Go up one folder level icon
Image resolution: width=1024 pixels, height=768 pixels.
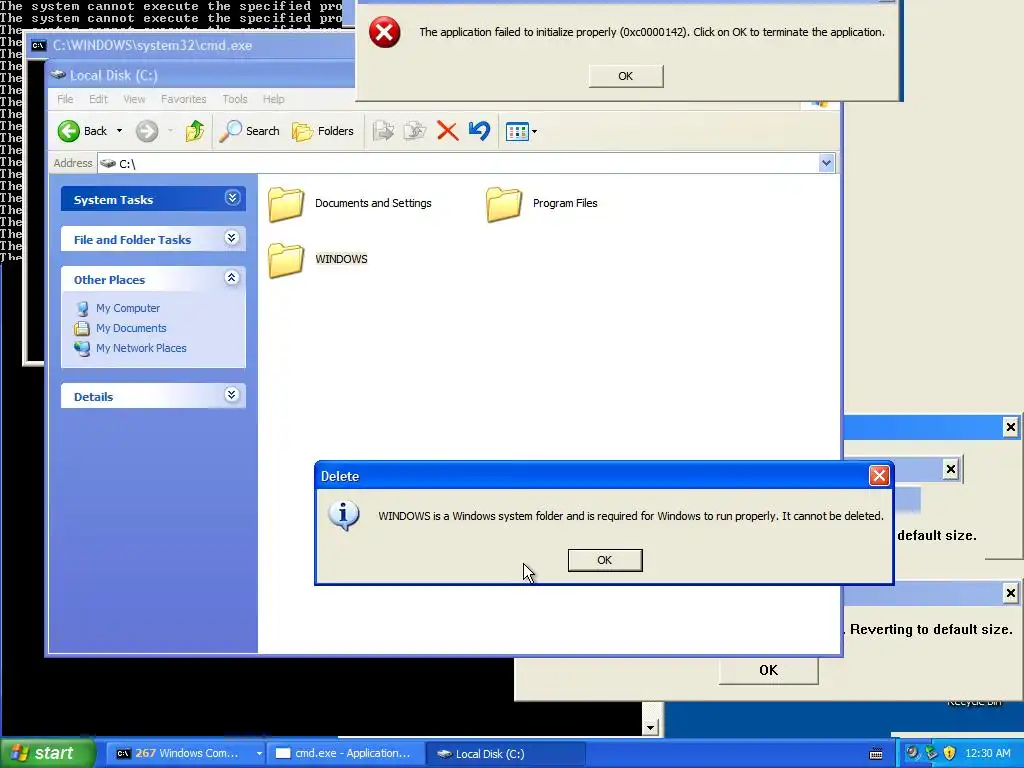194,131
